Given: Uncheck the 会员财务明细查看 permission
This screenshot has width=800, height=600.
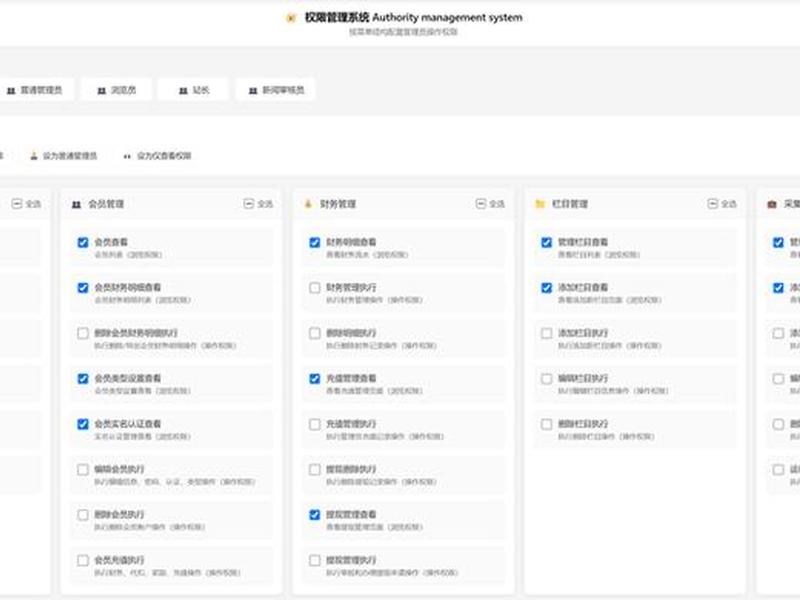Looking at the screenshot, I should (x=83, y=288).
